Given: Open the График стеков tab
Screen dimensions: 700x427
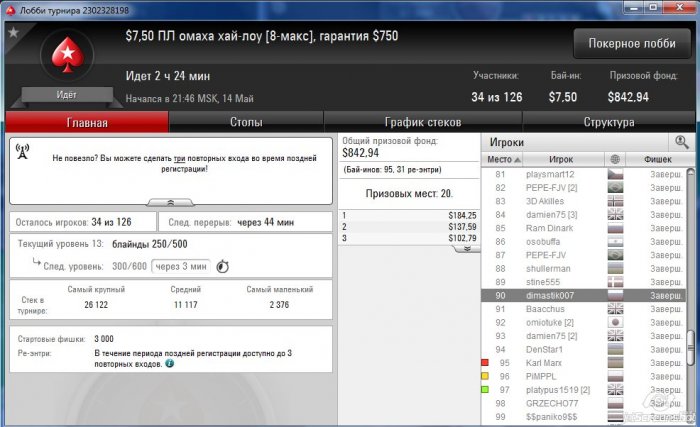Looking at the screenshot, I should tap(423, 122).
